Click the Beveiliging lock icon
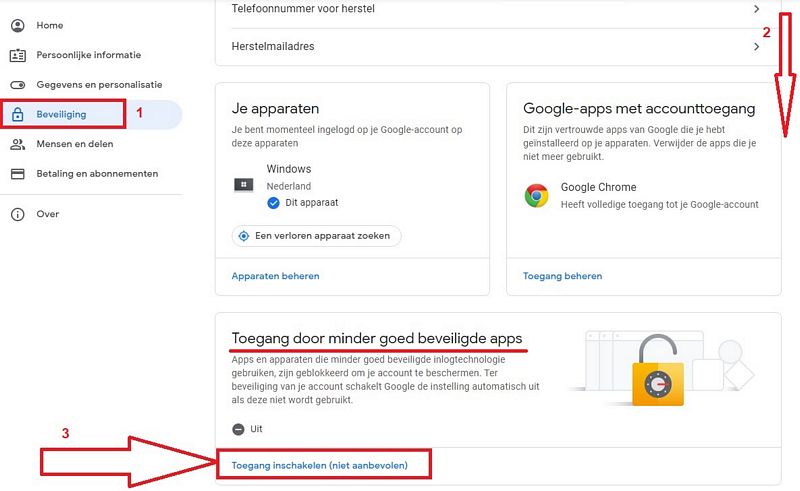Image resolution: width=800 pixels, height=491 pixels. 18,114
